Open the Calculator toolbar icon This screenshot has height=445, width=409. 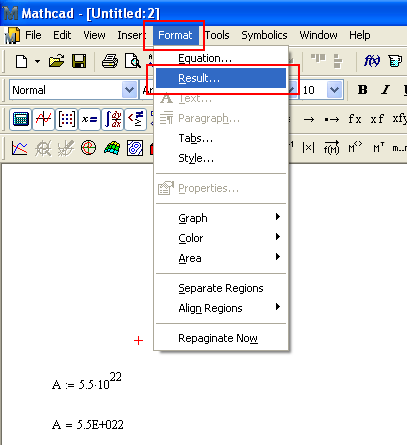coord(21,119)
